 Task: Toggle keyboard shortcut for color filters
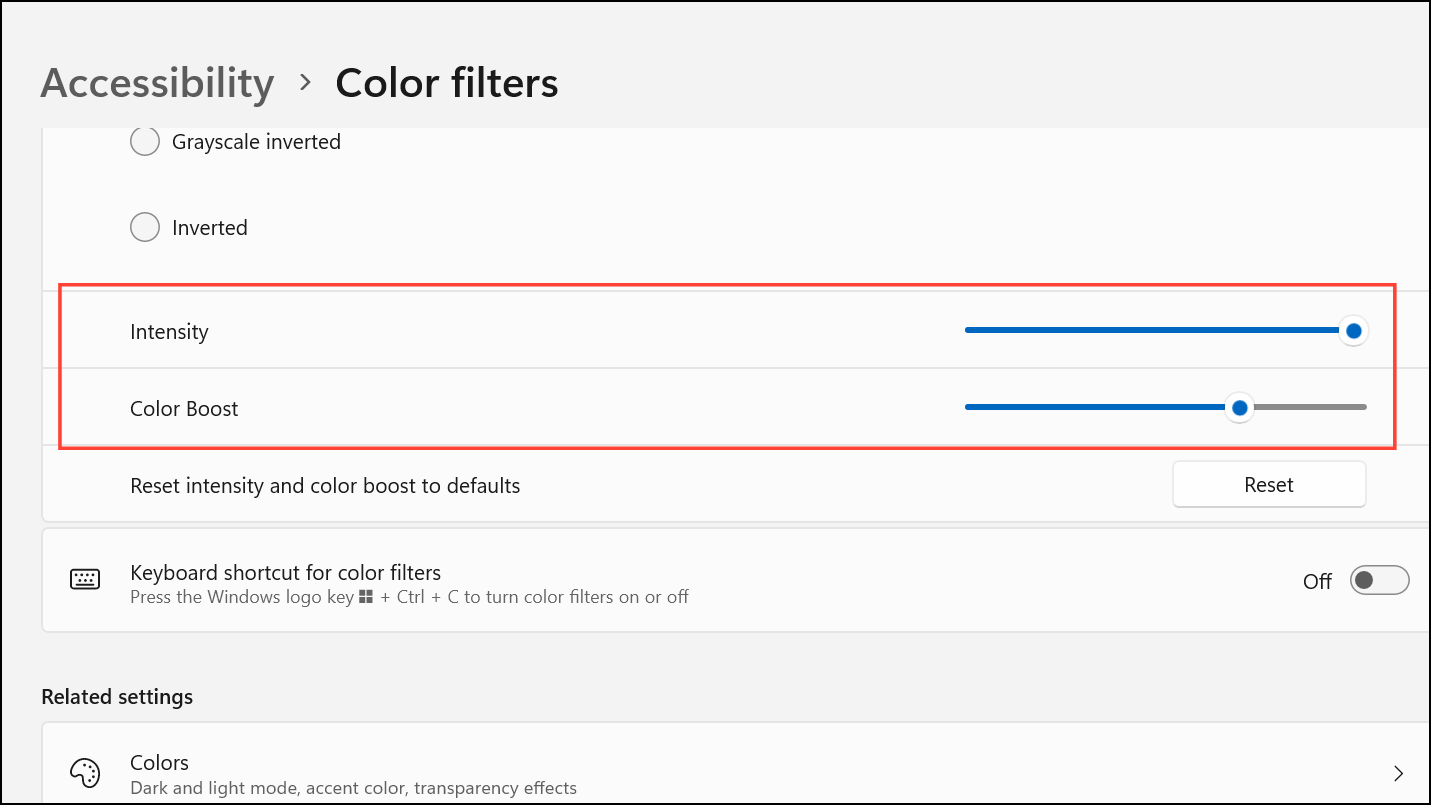(1379, 581)
